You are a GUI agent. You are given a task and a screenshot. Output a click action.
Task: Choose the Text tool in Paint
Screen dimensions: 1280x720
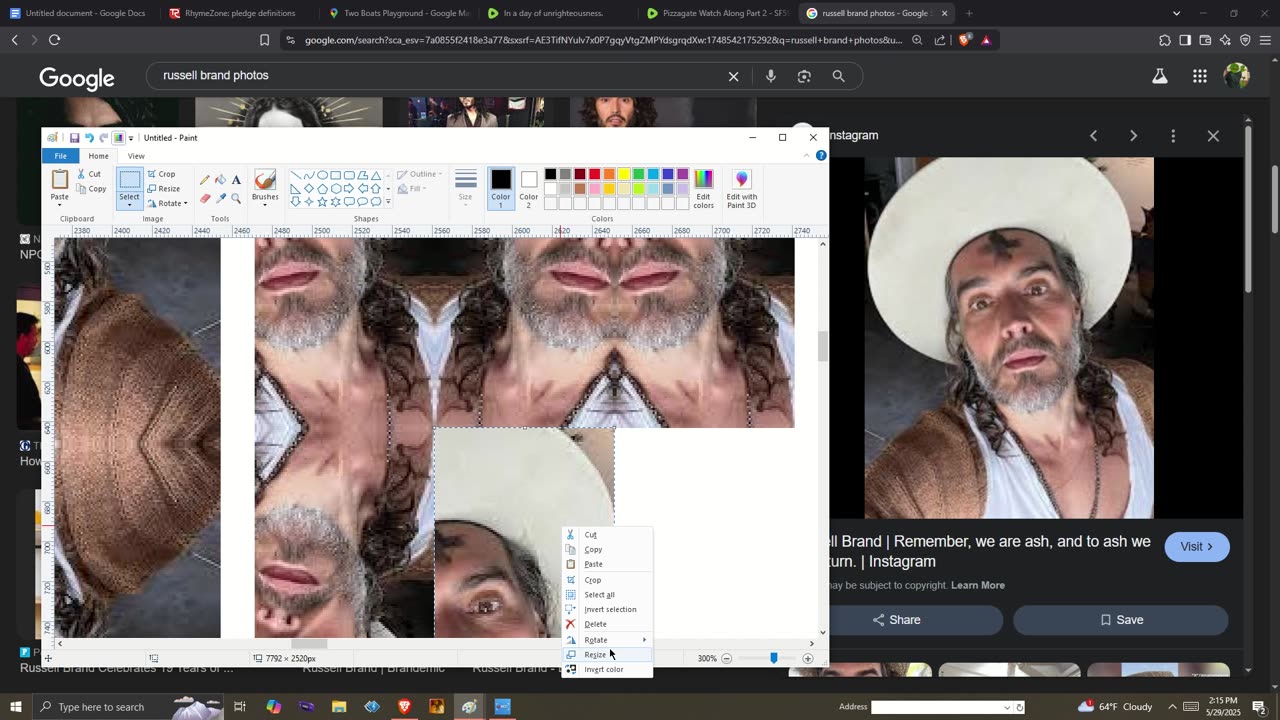(236, 180)
